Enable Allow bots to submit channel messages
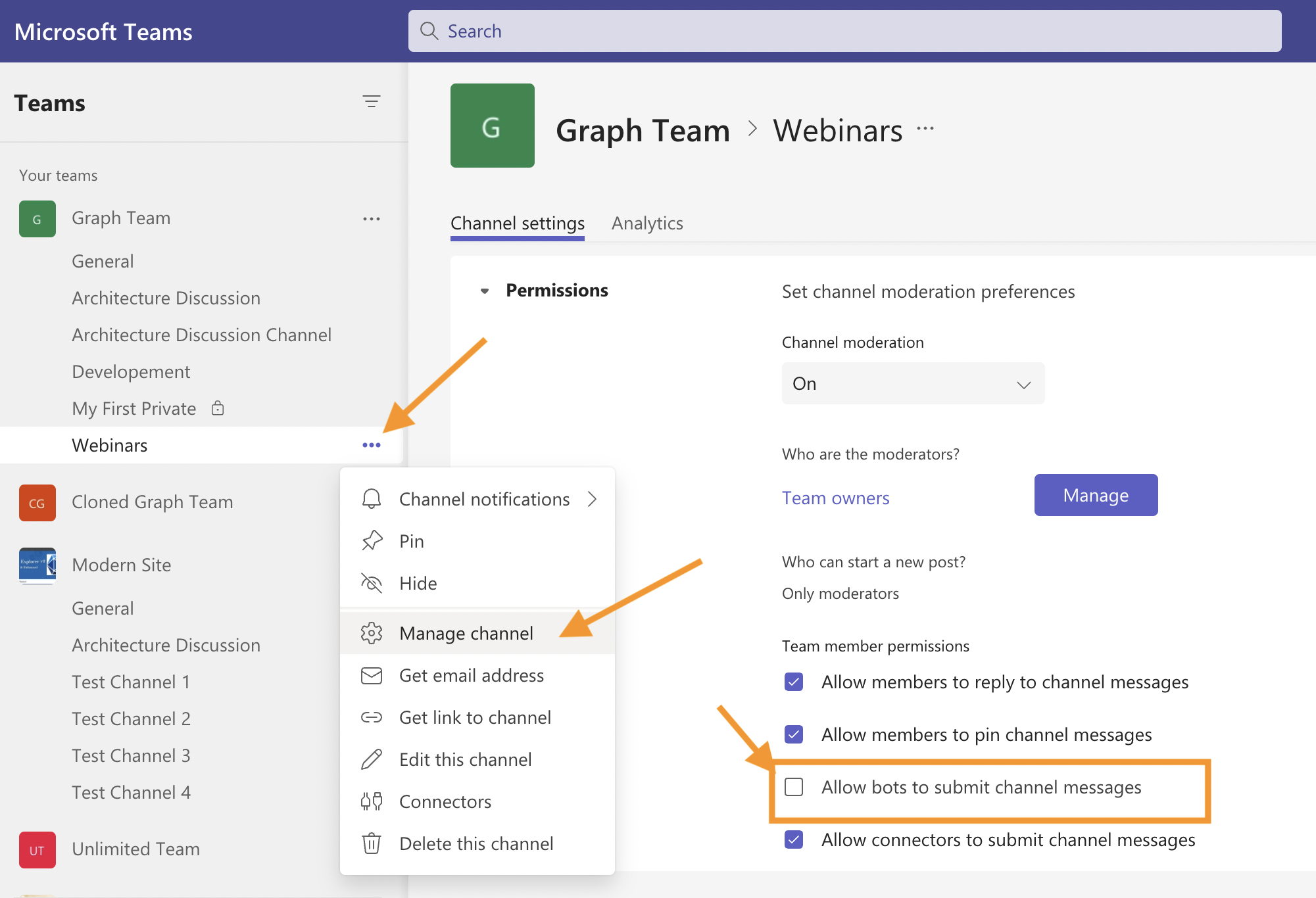 pyautogui.click(x=794, y=787)
